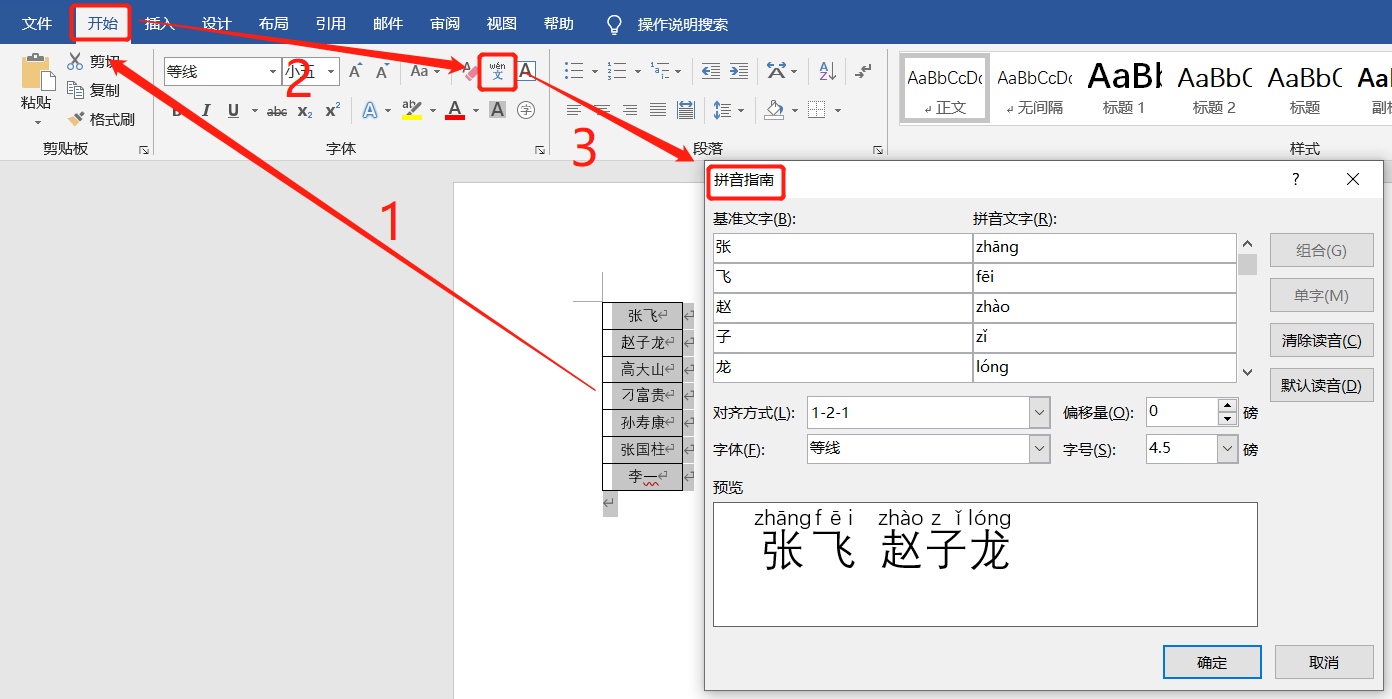1392x699 pixels.
Task: Toggle character shading (gray A)
Action: [x=497, y=110]
